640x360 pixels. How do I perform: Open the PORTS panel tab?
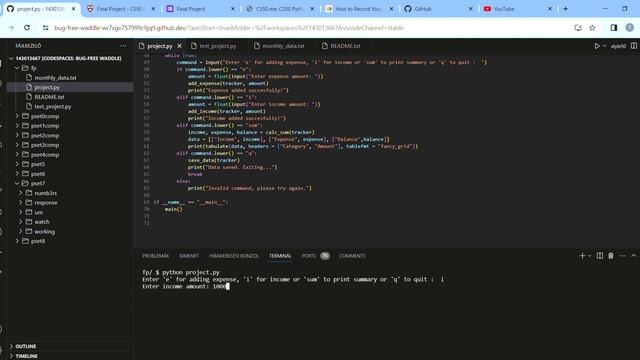(309, 256)
